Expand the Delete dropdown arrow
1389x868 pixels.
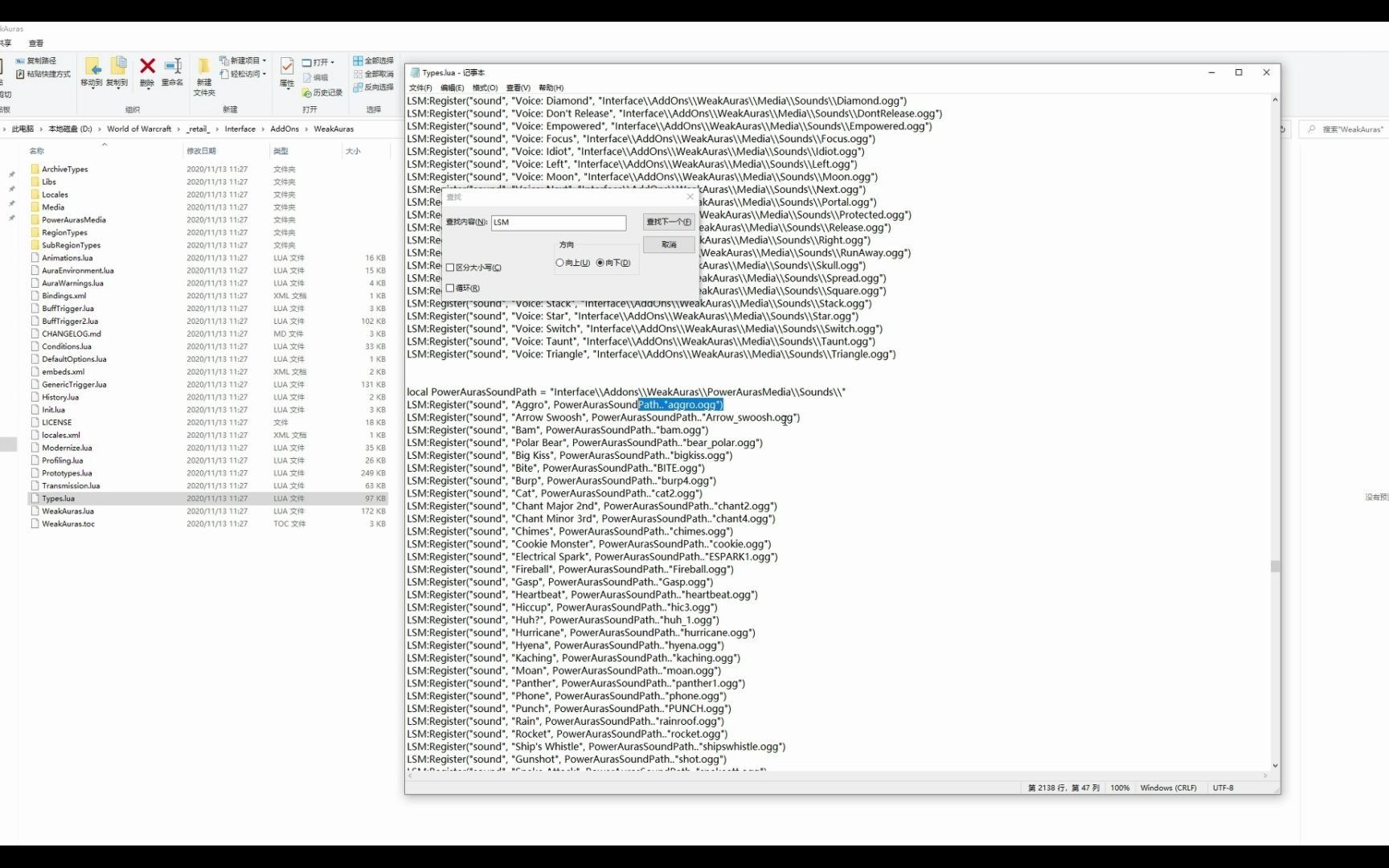click(147, 88)
